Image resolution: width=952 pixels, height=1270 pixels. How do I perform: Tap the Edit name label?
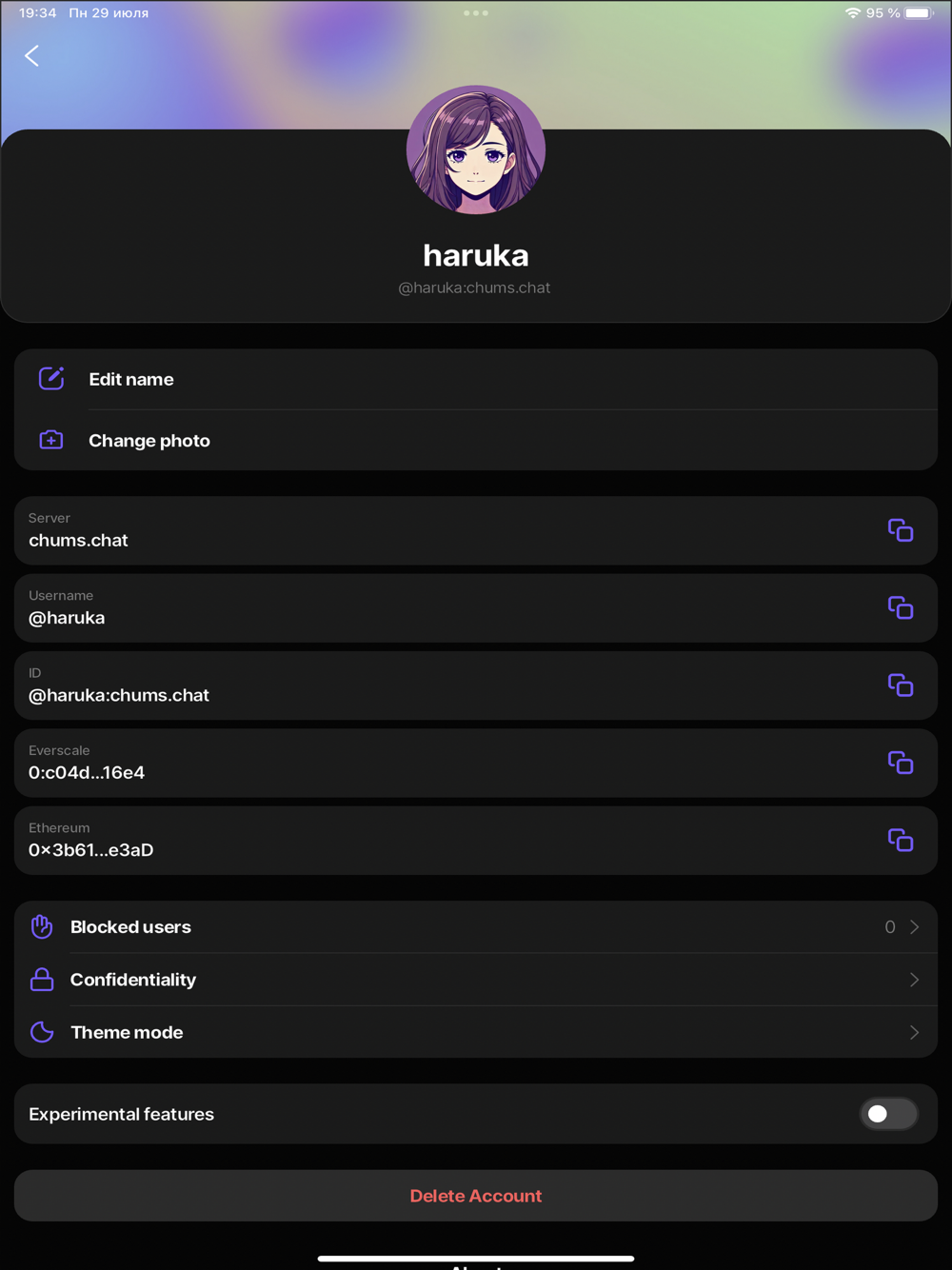coord(131,379)
